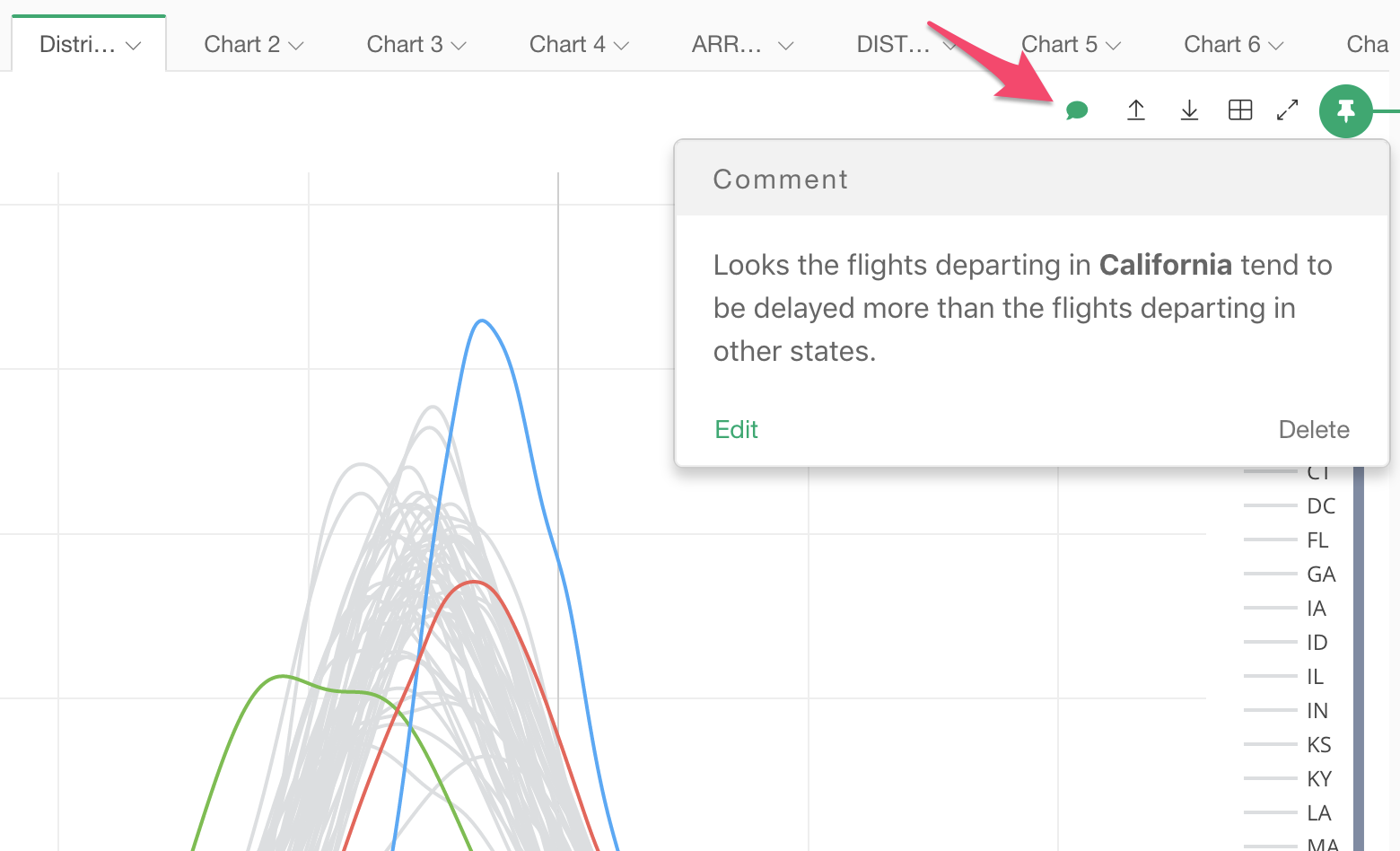Switch to the Chart 3 tab
This screenshot has width=1400, height=851.
pos(405,45)
